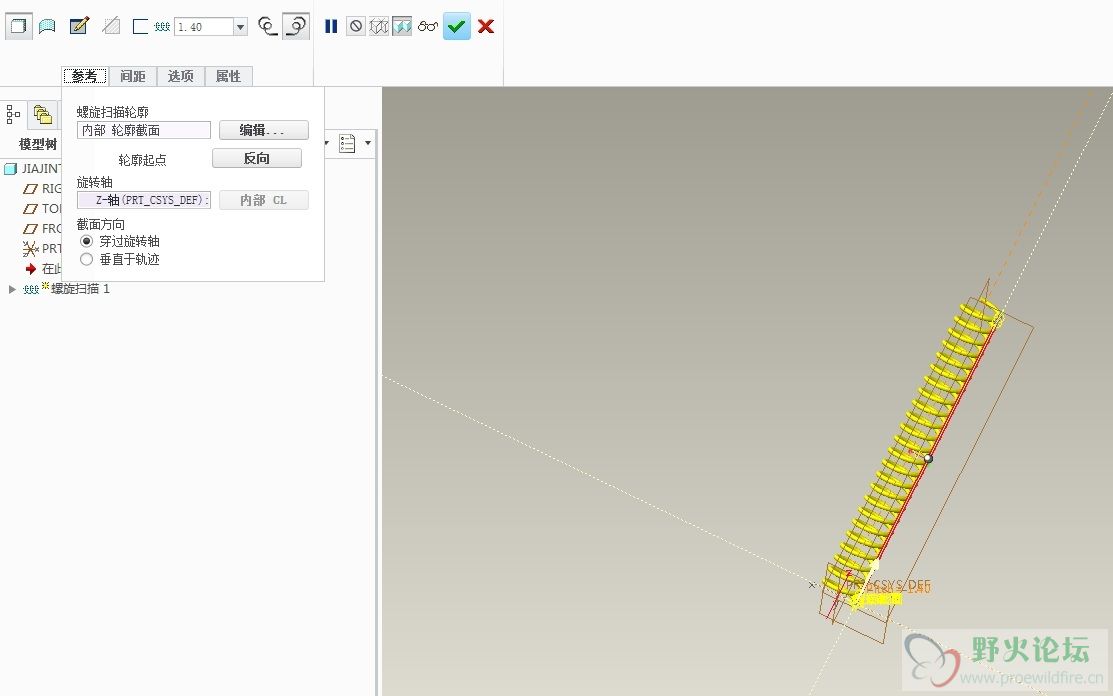
Task: Click the remove material icon
Action: (111, 26)
